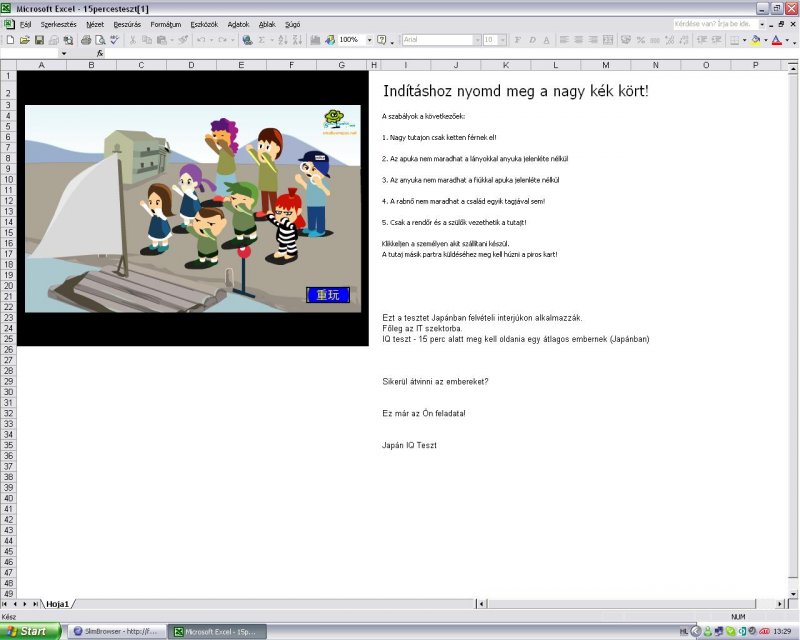The image size is (800, 640).
Task: Save the workbook with the floppy icon
Action: click(x=39, y=40)
